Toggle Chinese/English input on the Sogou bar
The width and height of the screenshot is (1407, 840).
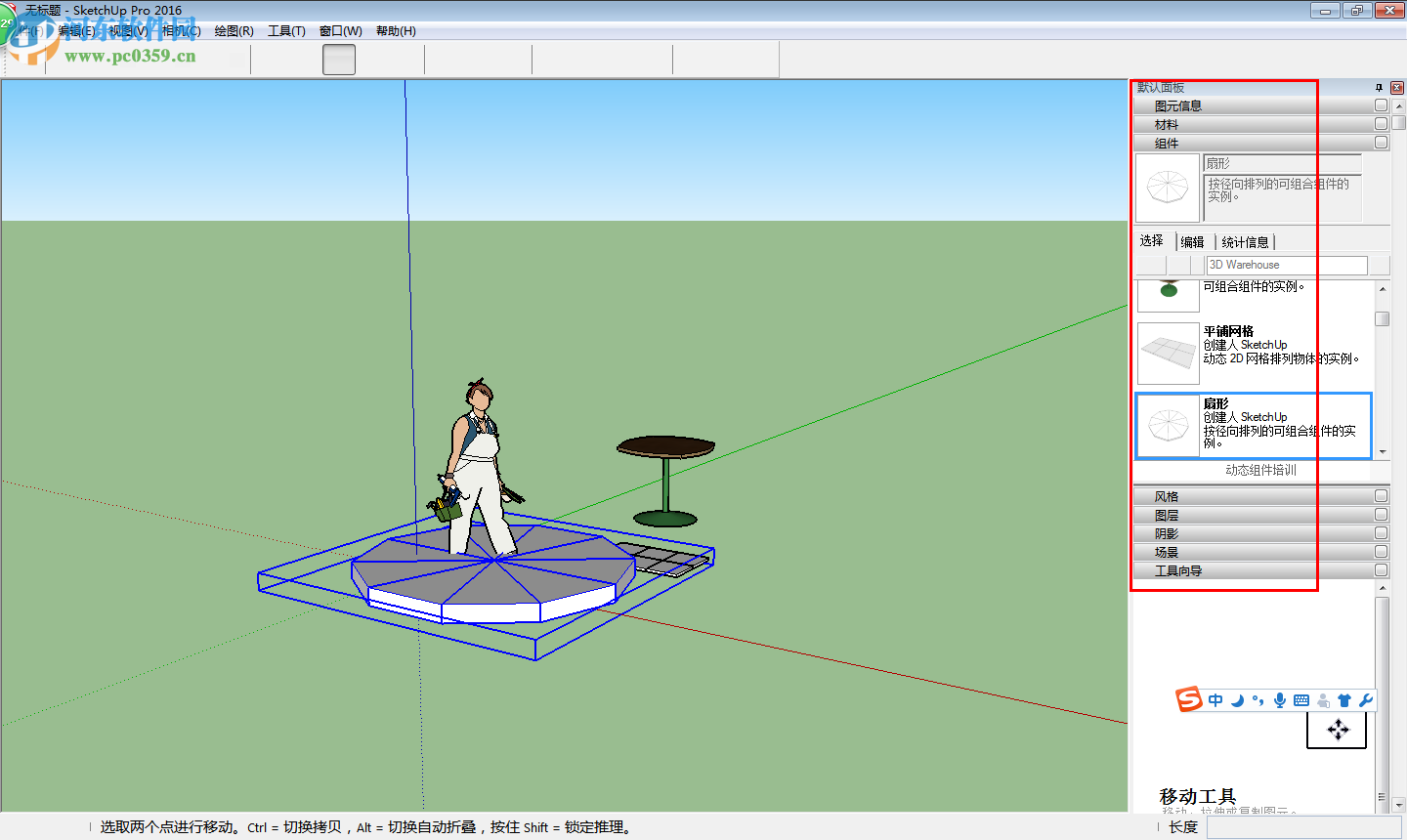coord(1215,700)
